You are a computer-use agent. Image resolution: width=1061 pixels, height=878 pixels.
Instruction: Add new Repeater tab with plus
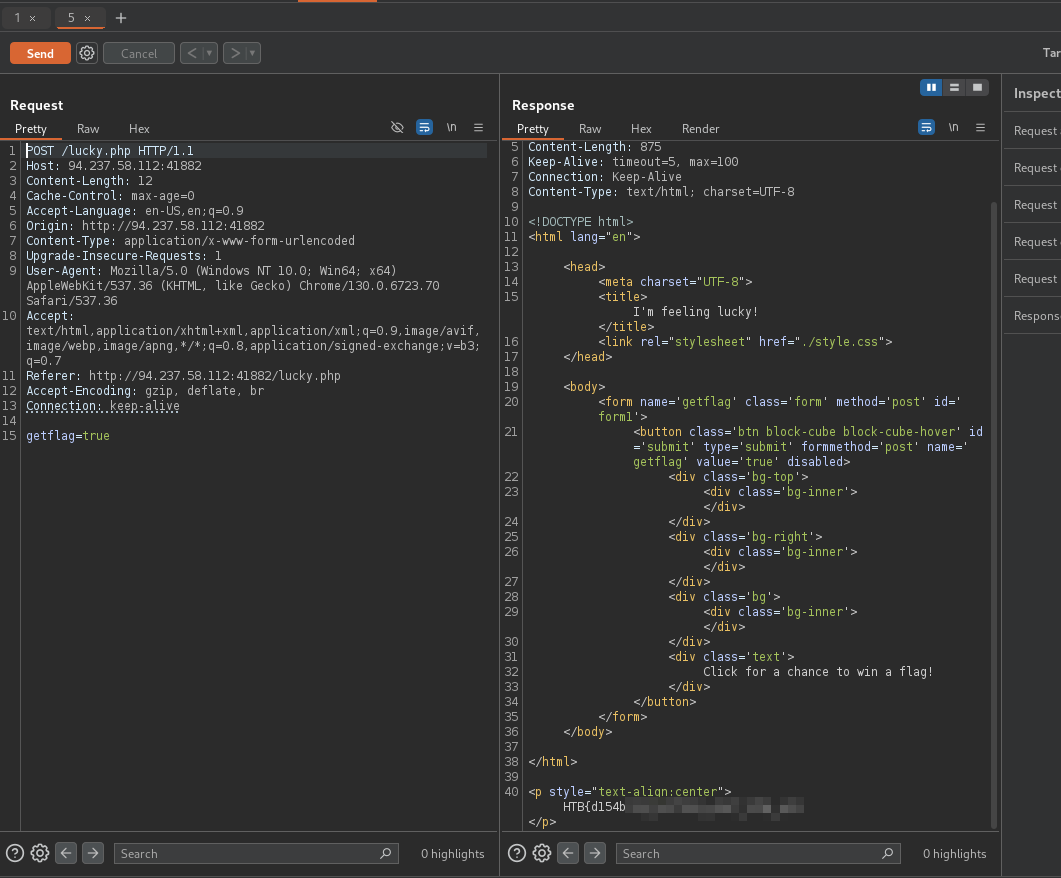point(121,18)
